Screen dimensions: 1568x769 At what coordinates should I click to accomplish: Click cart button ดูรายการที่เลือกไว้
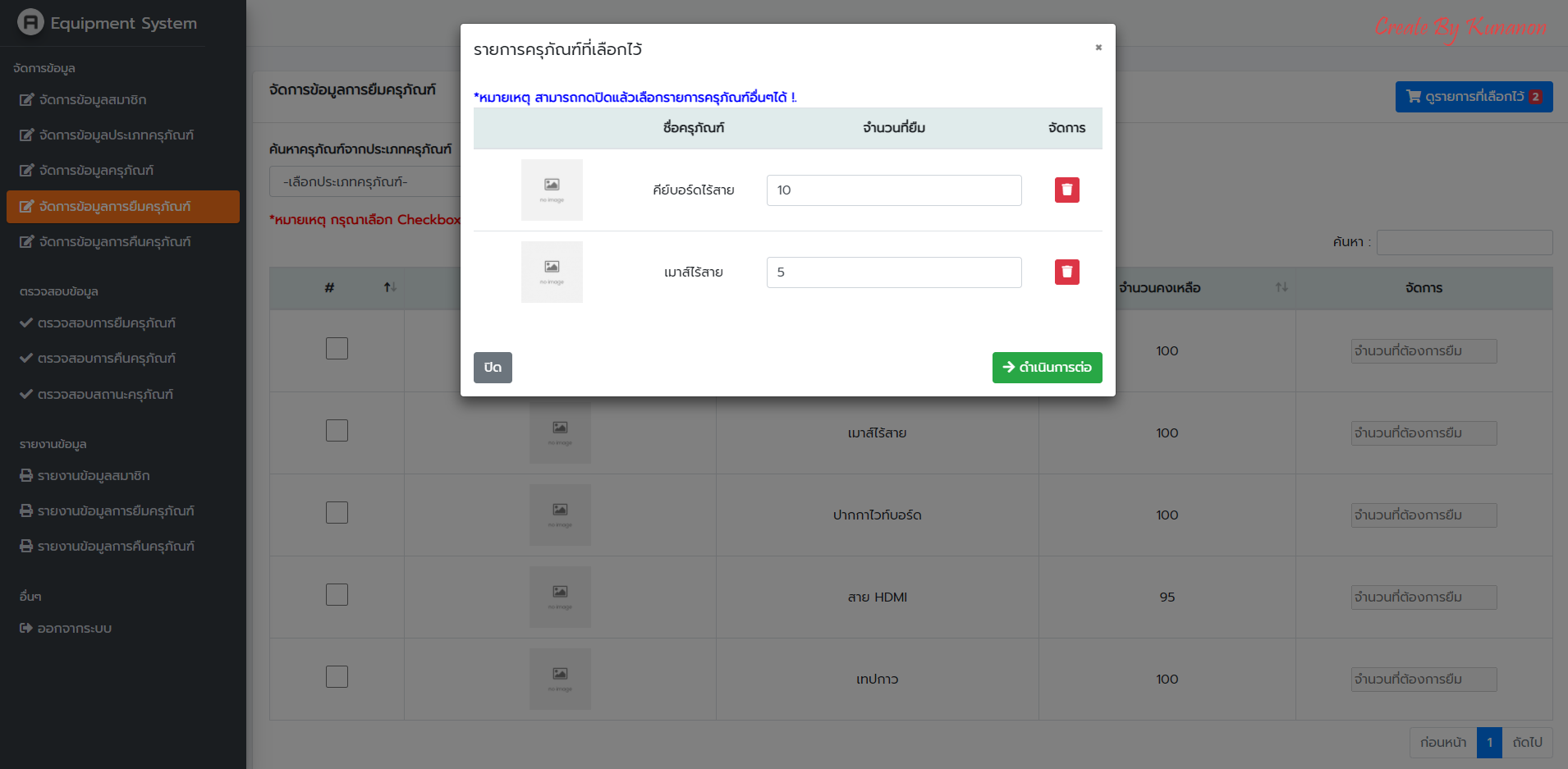1473,97
